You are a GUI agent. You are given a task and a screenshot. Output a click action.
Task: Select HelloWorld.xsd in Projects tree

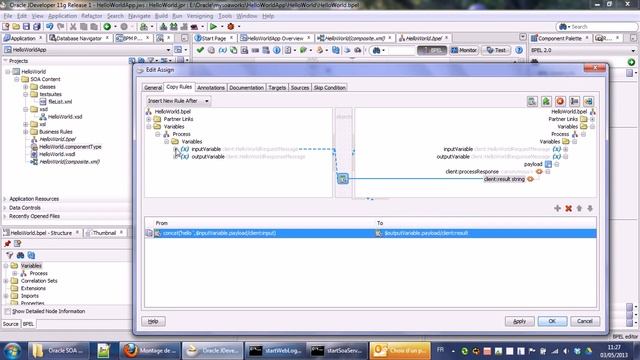click(x=65, y=117)
